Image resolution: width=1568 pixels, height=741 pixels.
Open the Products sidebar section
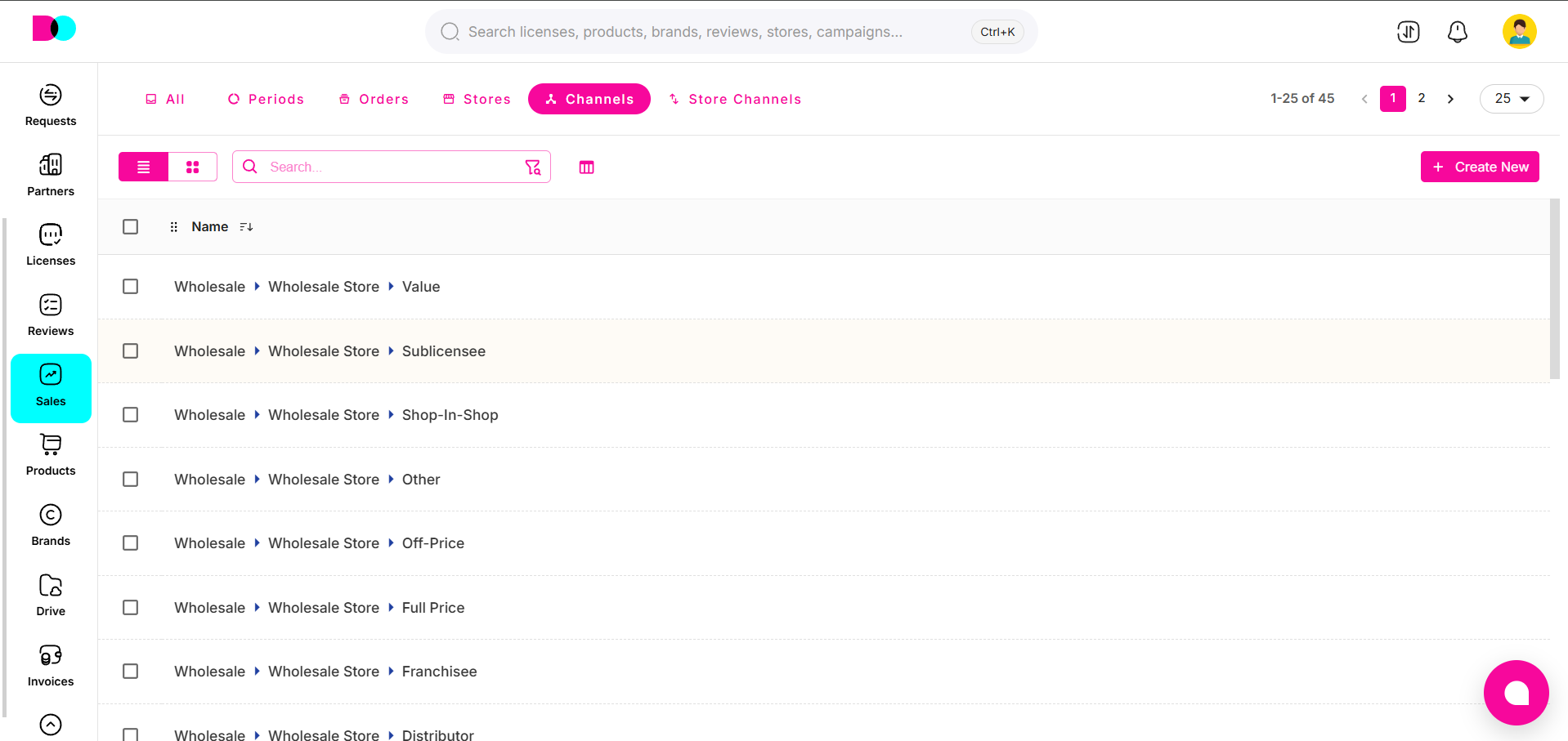coord(51,455)
